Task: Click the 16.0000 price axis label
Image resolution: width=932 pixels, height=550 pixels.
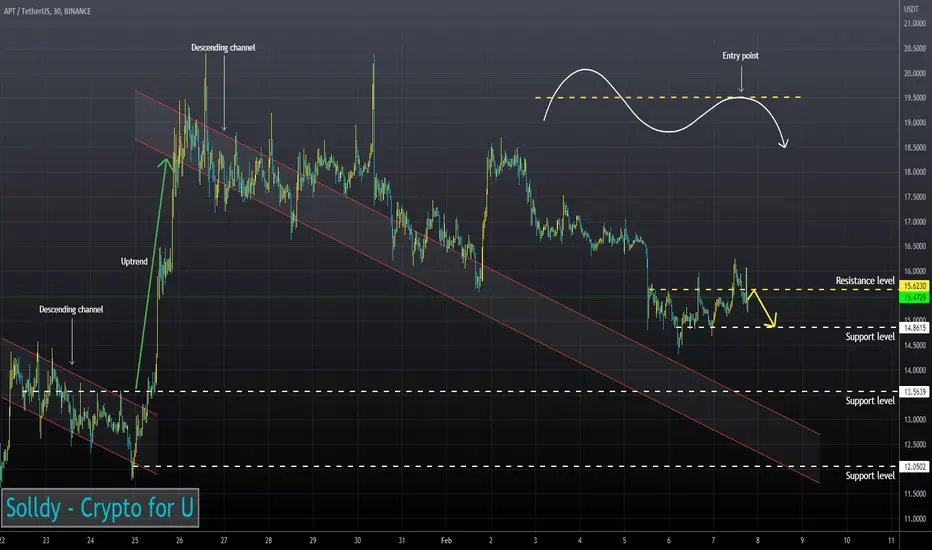Action: (x=915, y=271)
